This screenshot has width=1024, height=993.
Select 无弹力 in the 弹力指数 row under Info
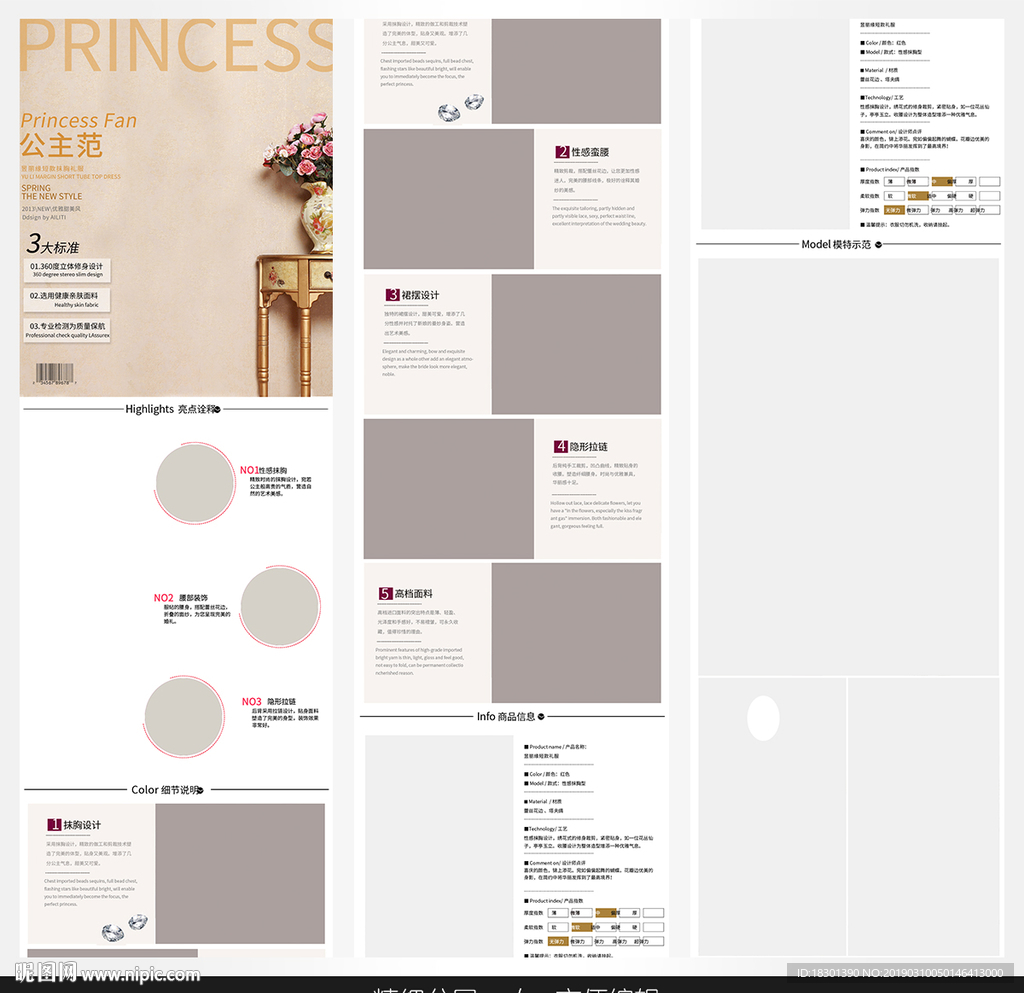(x=557, y=941)
